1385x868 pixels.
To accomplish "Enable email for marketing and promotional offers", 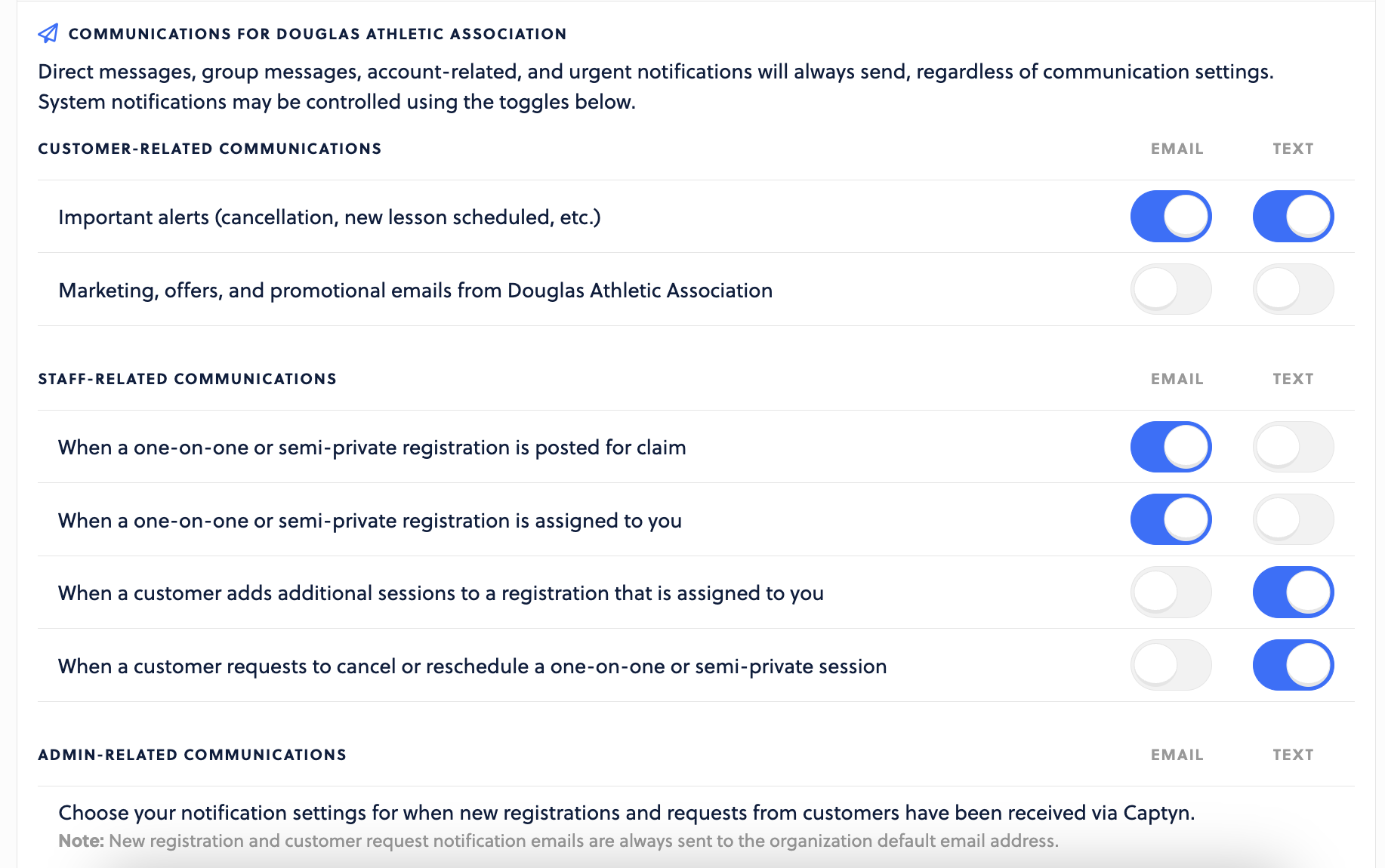I will 1171,289.
